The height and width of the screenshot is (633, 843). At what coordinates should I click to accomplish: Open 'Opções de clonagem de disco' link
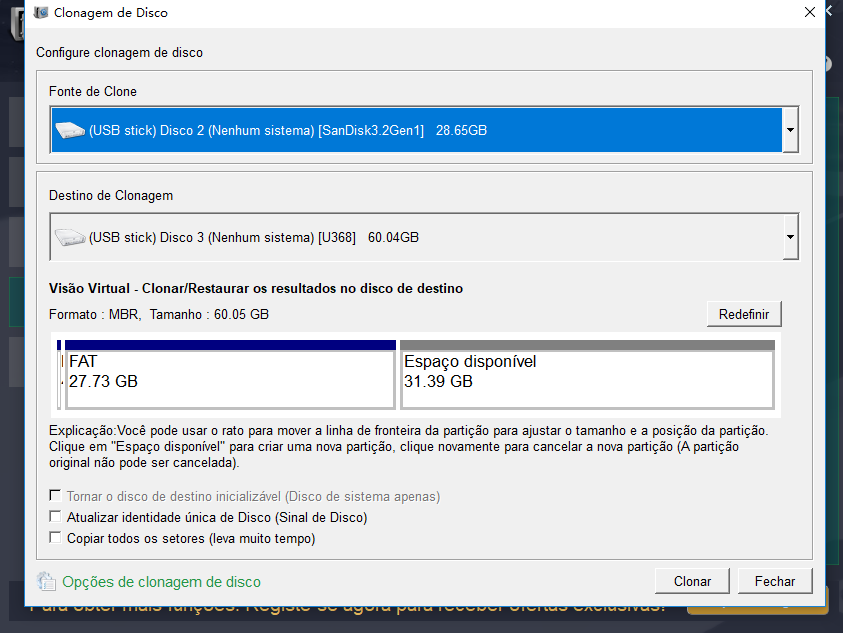161,582
